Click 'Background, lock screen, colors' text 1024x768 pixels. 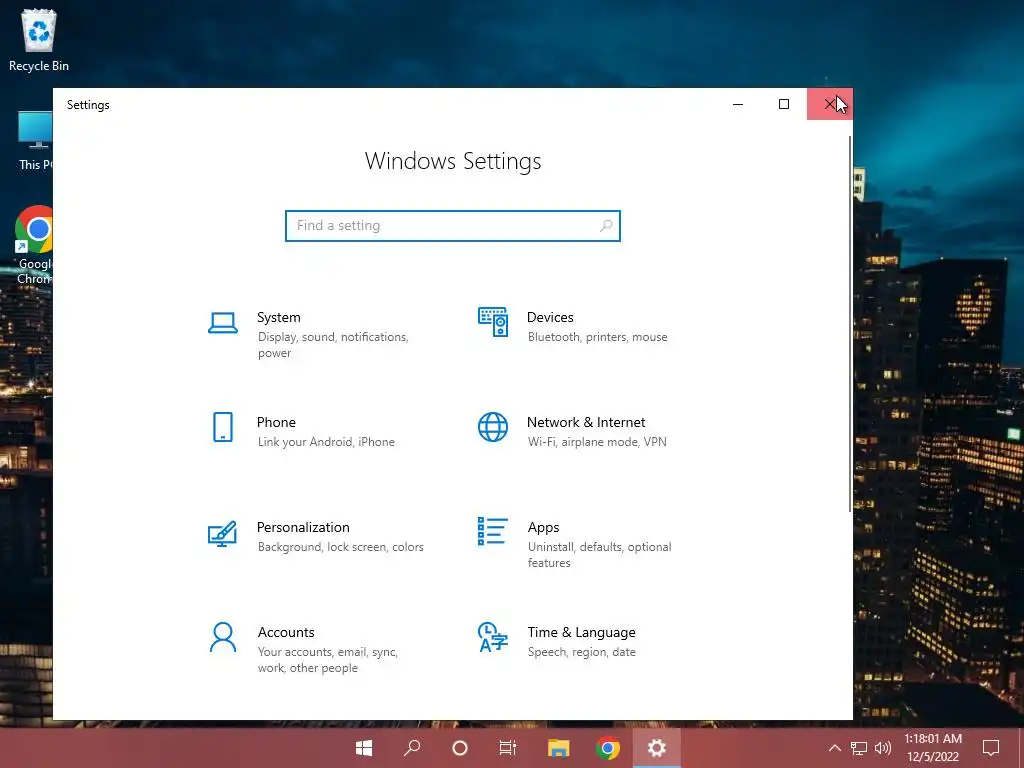[340, 547]
